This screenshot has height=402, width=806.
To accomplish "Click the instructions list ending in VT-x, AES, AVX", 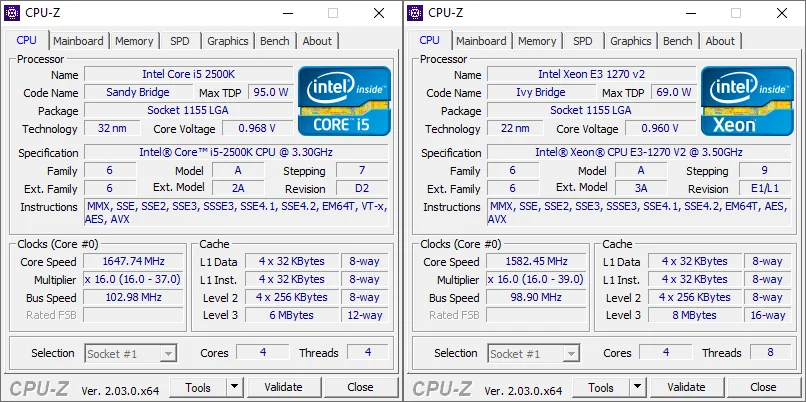I will [236, 213].
